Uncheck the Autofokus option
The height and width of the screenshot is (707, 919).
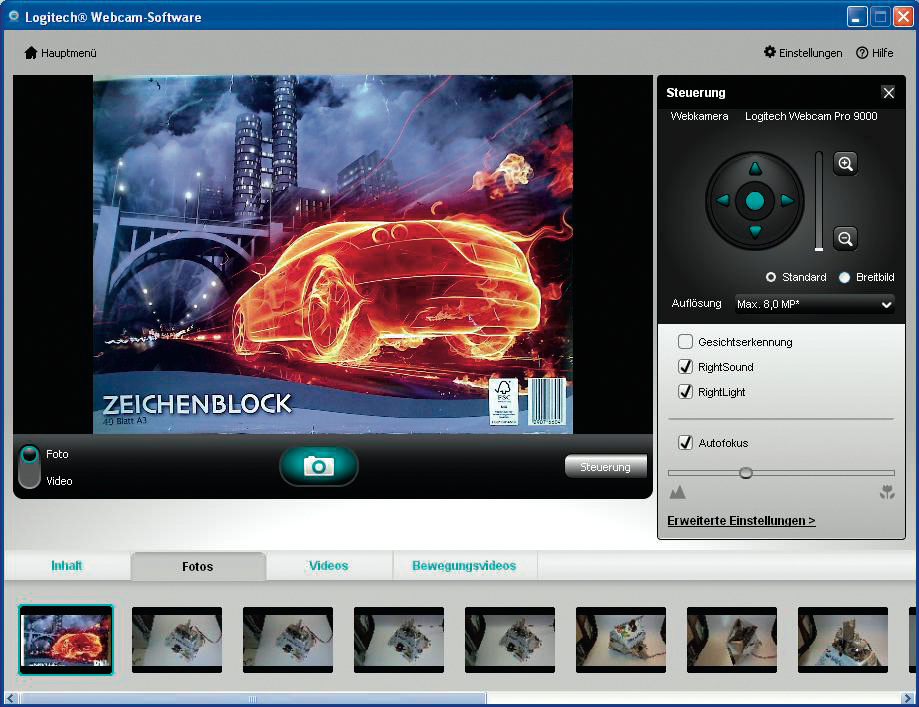click(685, 443)
